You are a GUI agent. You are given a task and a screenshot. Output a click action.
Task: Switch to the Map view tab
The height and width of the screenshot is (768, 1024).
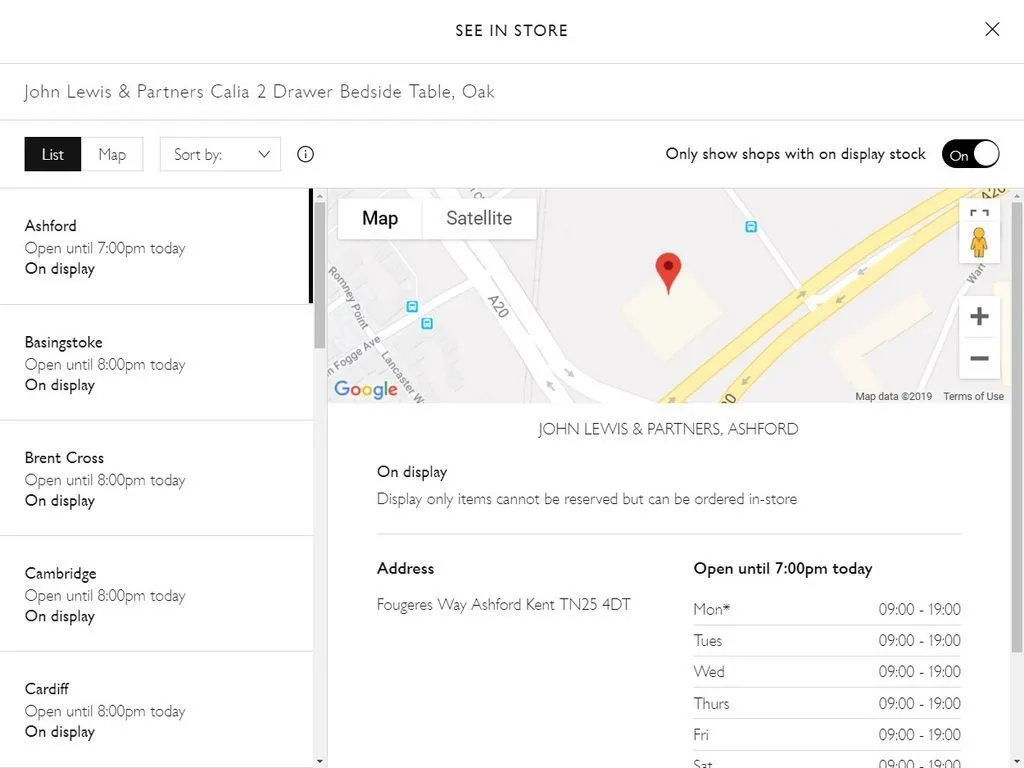[x=112, y=154]
